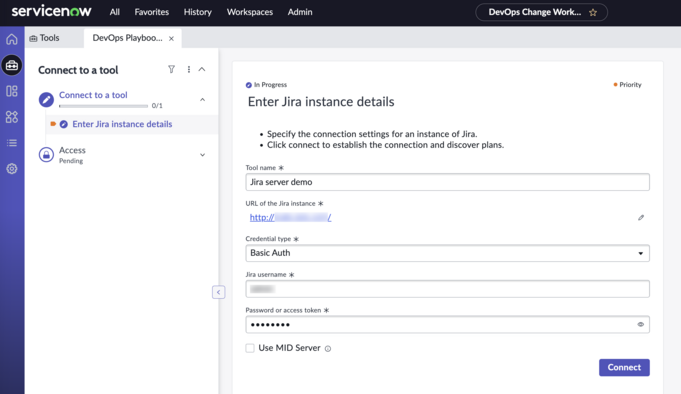Open the Admin menu
Image resolution: width=681 pixels, height=394 pixels.
pyautogui.click(x=300, y=12)
